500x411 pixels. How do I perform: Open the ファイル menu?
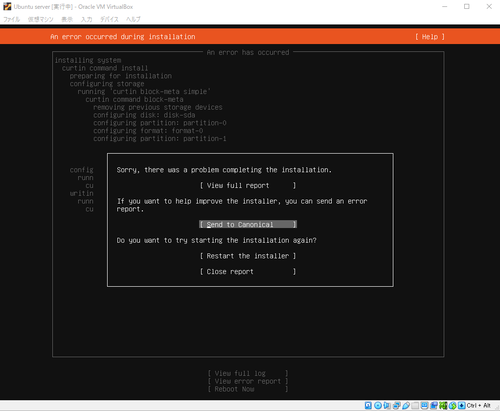[x=12, y=19]
